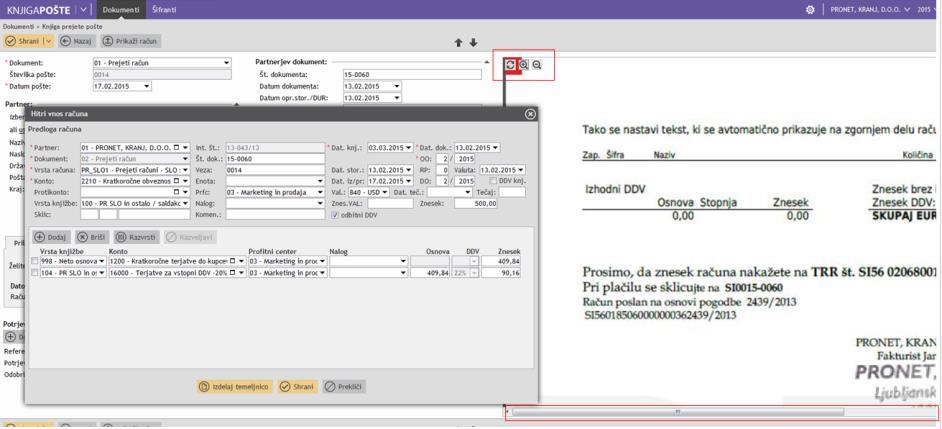Click the Prekliči button
The width and height of the screenshot is (942, 429).
(344, 387)
